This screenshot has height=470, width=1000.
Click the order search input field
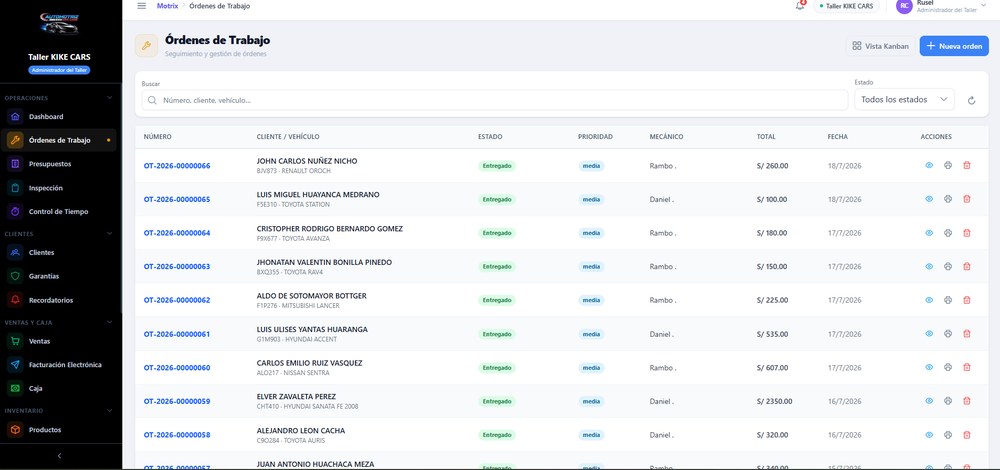494,100
